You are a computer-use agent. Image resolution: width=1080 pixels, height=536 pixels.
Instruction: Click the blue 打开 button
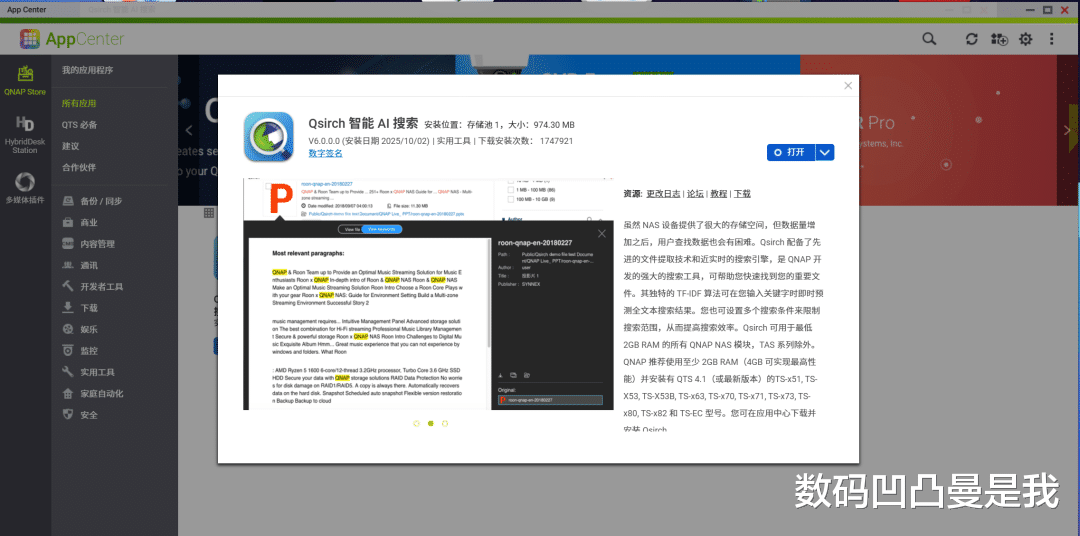click(791, 152)
